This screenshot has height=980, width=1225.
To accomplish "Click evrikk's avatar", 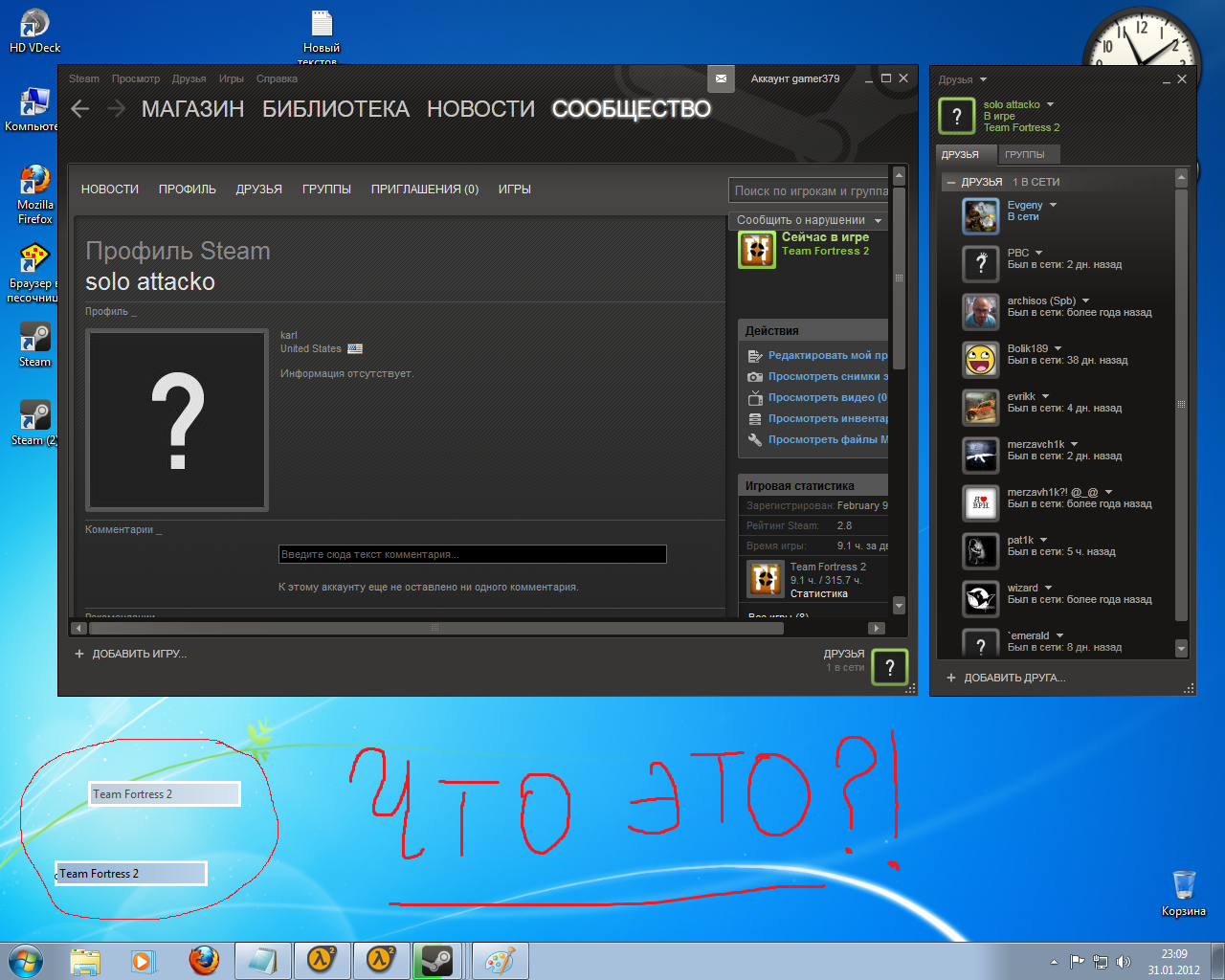I will [x=981, y=408].
